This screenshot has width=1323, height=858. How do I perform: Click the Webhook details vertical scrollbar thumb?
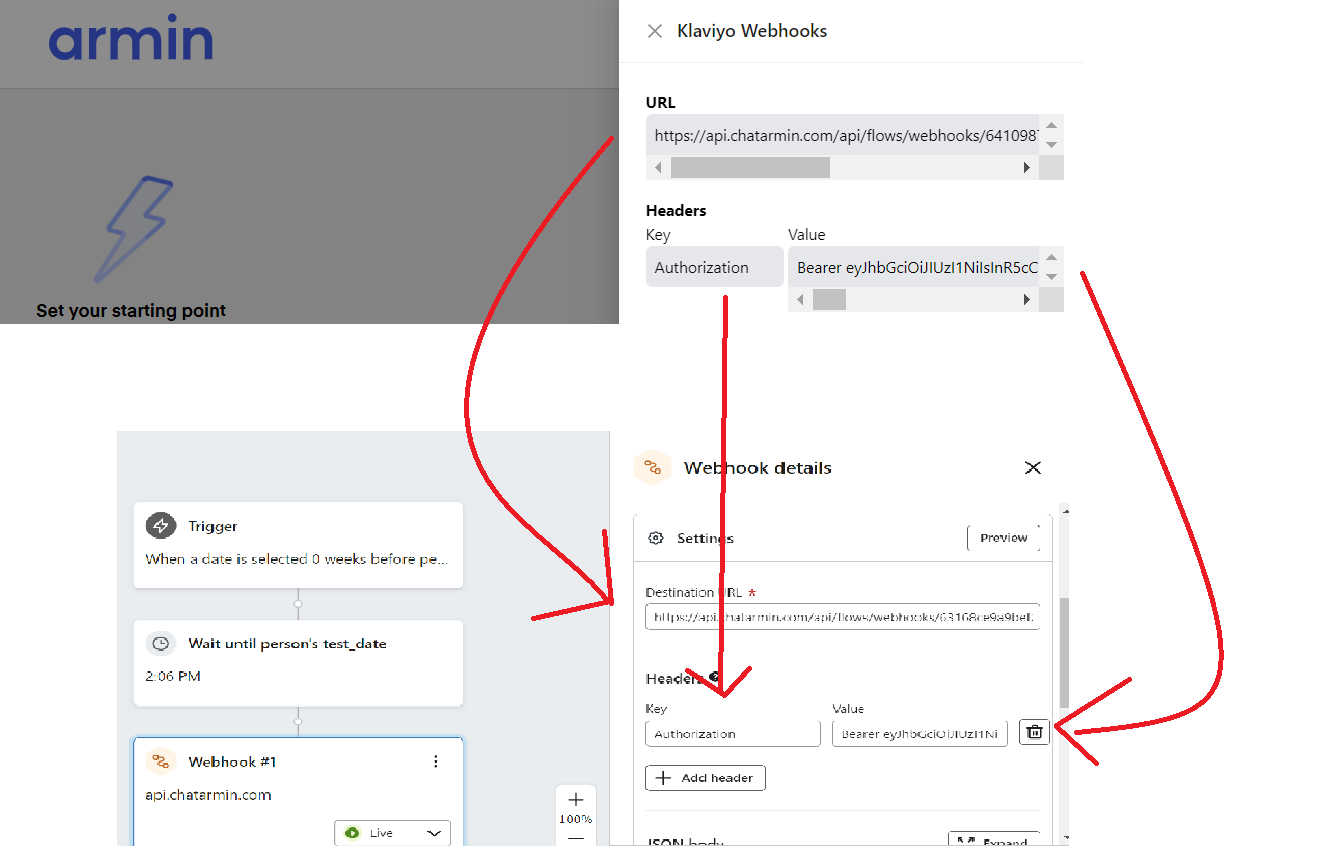pos(1063,652)
